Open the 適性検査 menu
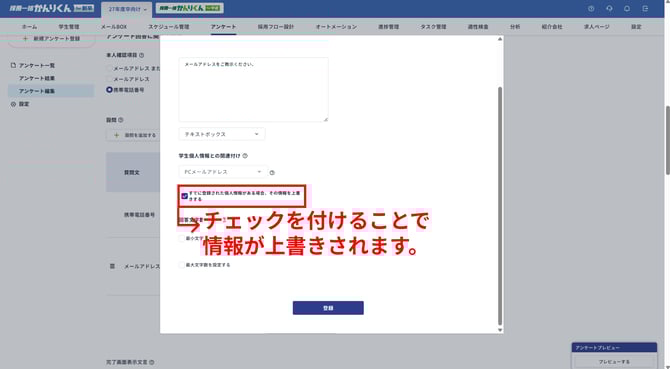Viewport: 670px width, 369px height. (478, 26)
